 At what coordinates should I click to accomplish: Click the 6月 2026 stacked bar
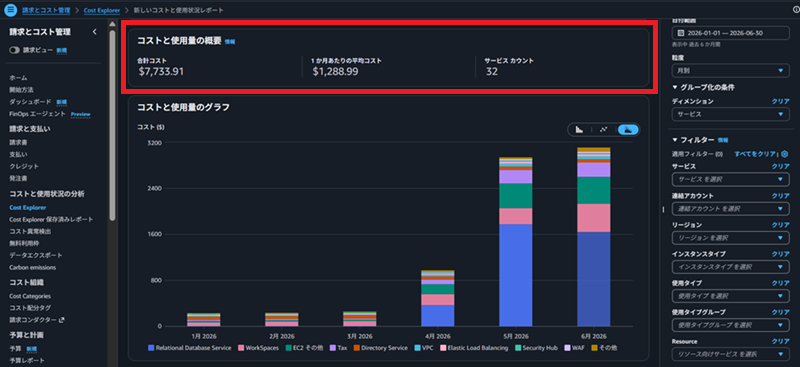(x=593, y=237)
